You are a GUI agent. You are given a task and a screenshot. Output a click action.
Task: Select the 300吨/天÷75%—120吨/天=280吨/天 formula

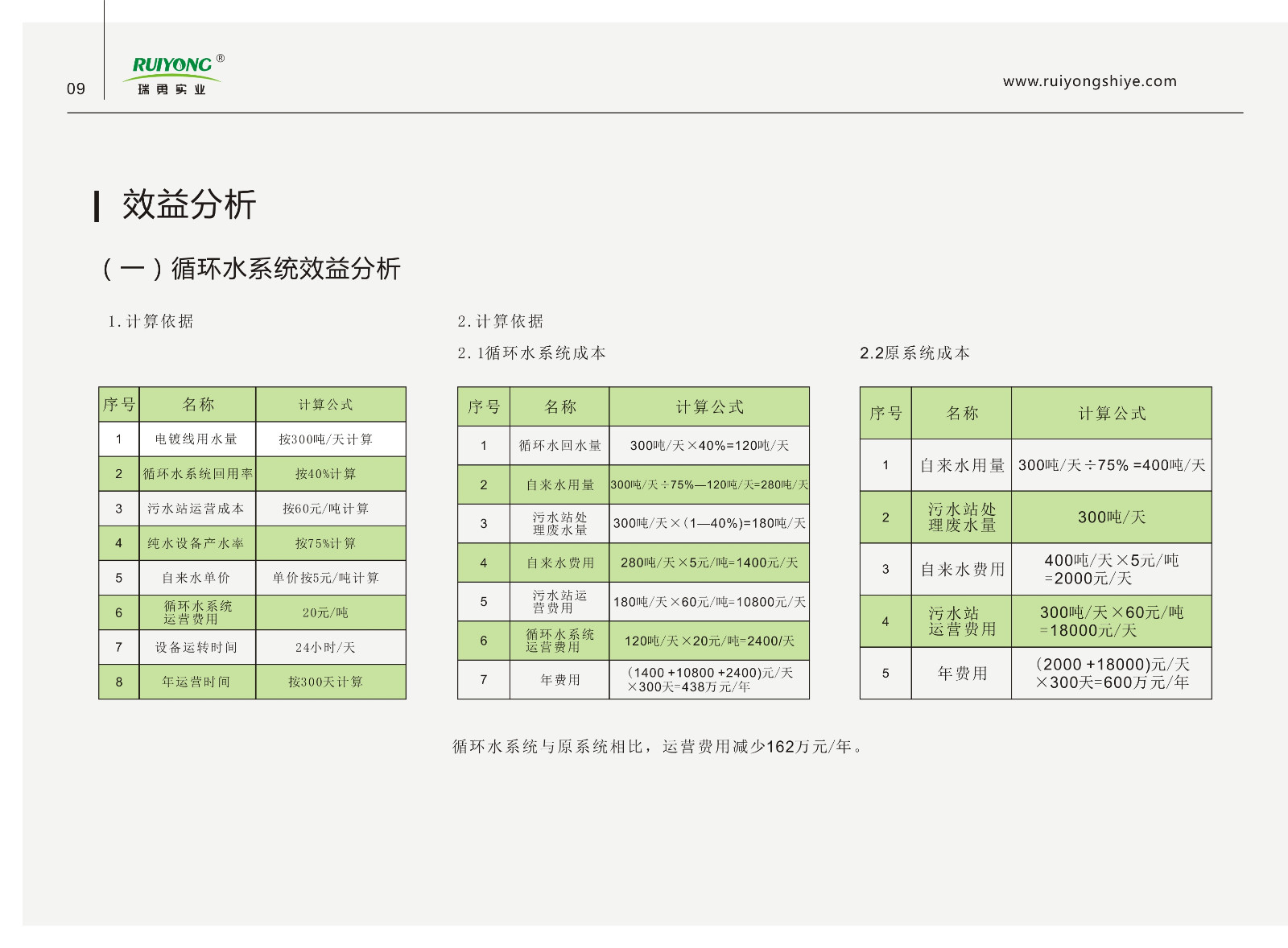point(709,484)
